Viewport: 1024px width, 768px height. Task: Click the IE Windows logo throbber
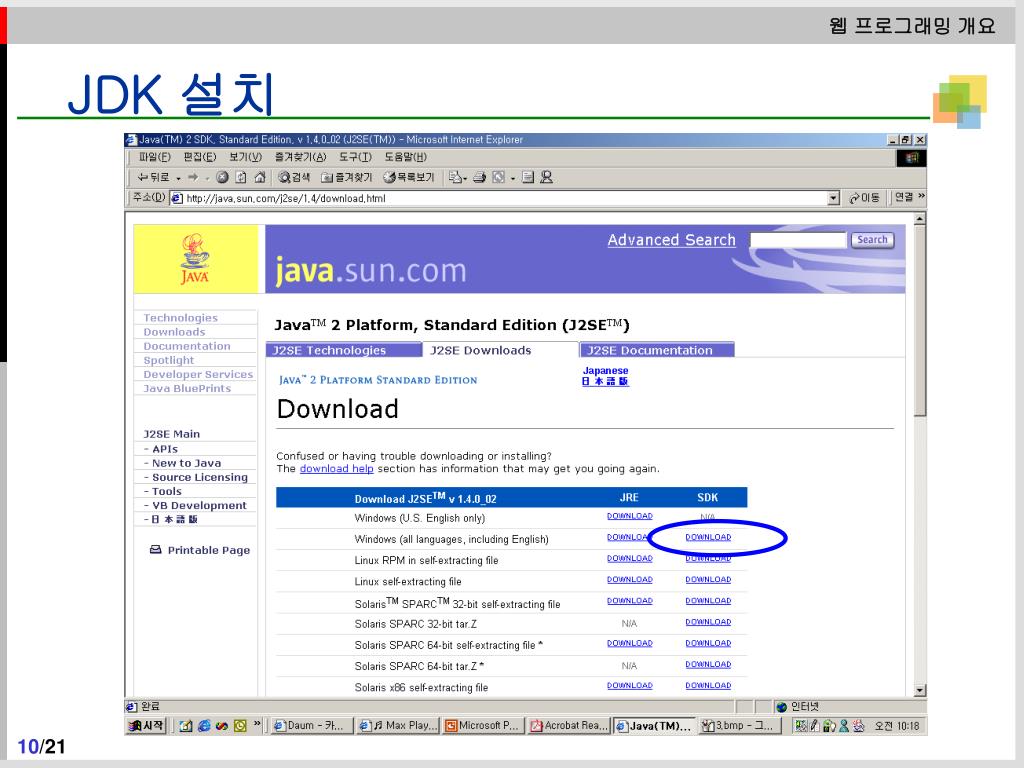[x=912, y=157]
